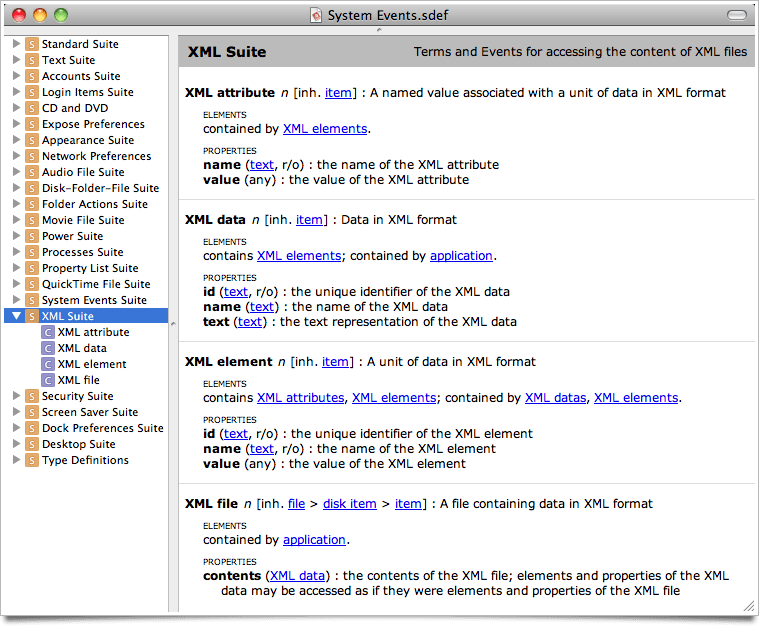The height and width of the screenshot is (626, 759).
Task: Select Screen Saver Suite label
Action: 90,412
